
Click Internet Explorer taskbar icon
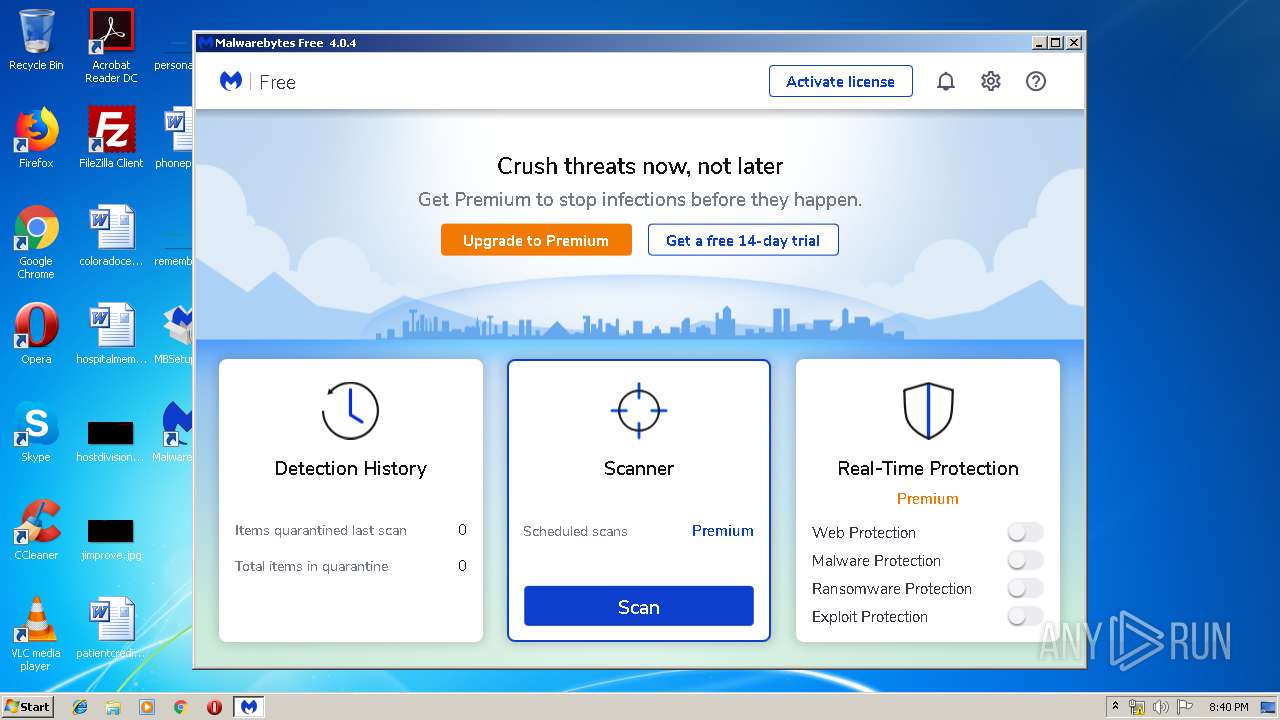click(80, 707)
